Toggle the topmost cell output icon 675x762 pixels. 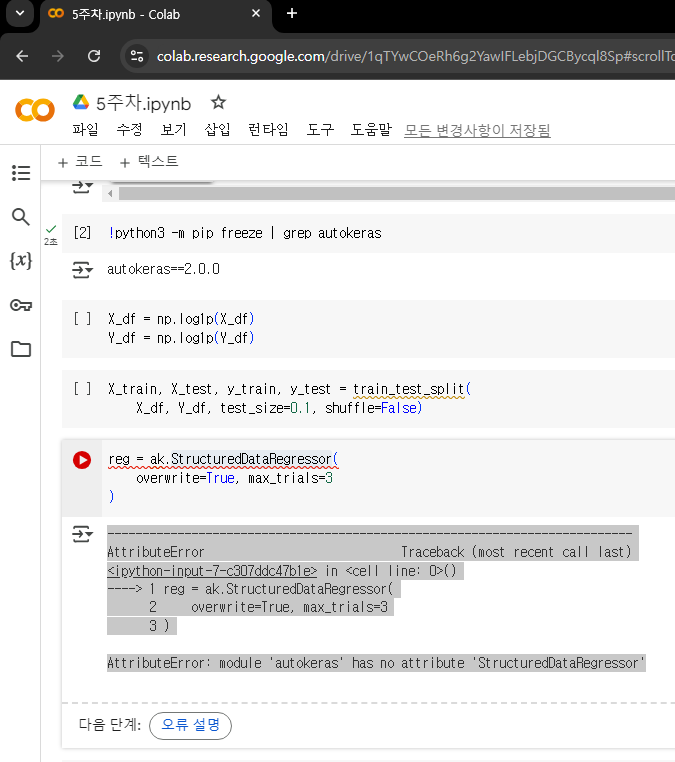tap(82, 188)
